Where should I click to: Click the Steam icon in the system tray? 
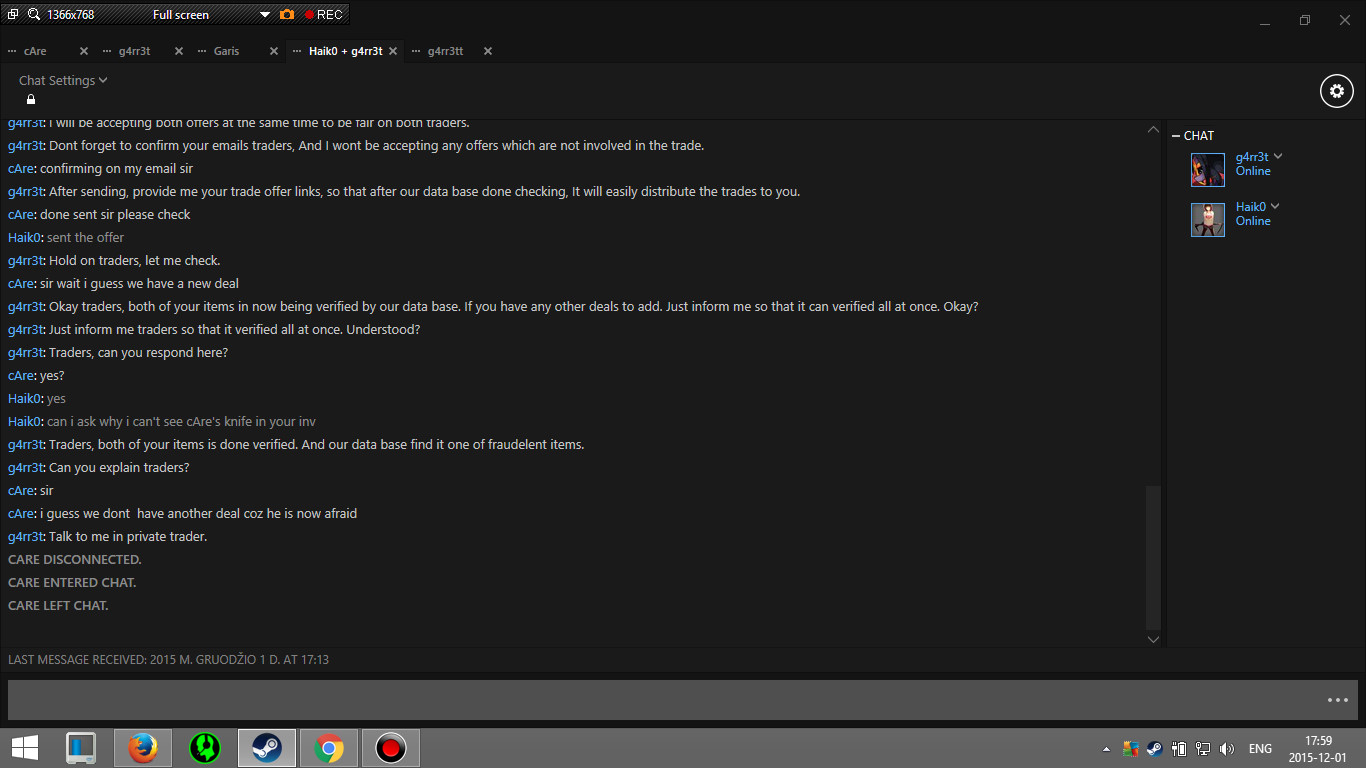[x=1154, y=749]
